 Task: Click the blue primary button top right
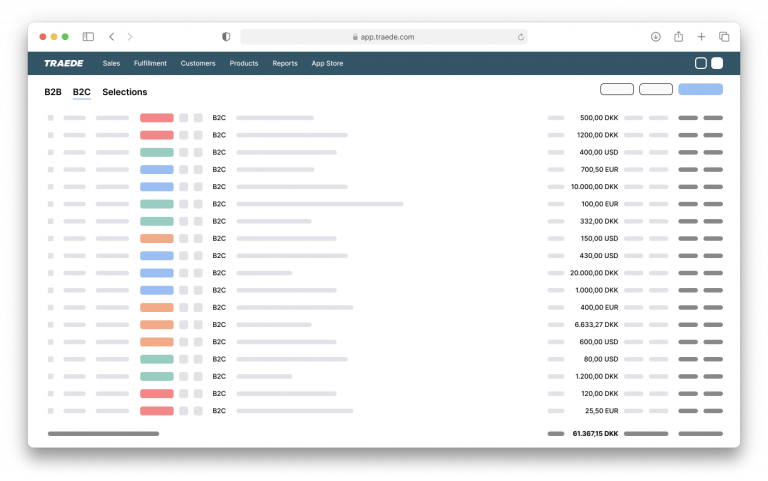point(700,89)
